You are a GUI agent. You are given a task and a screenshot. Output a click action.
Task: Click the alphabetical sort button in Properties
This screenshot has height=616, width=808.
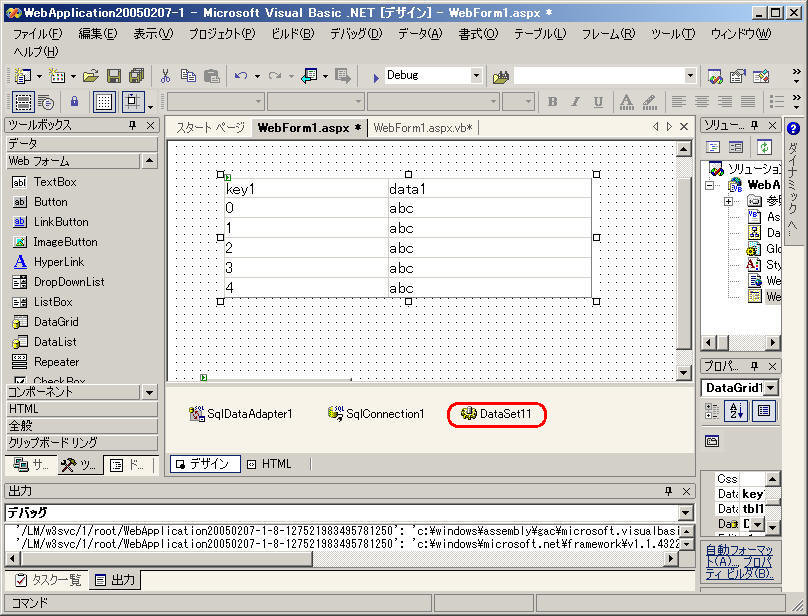pos(738,411)
